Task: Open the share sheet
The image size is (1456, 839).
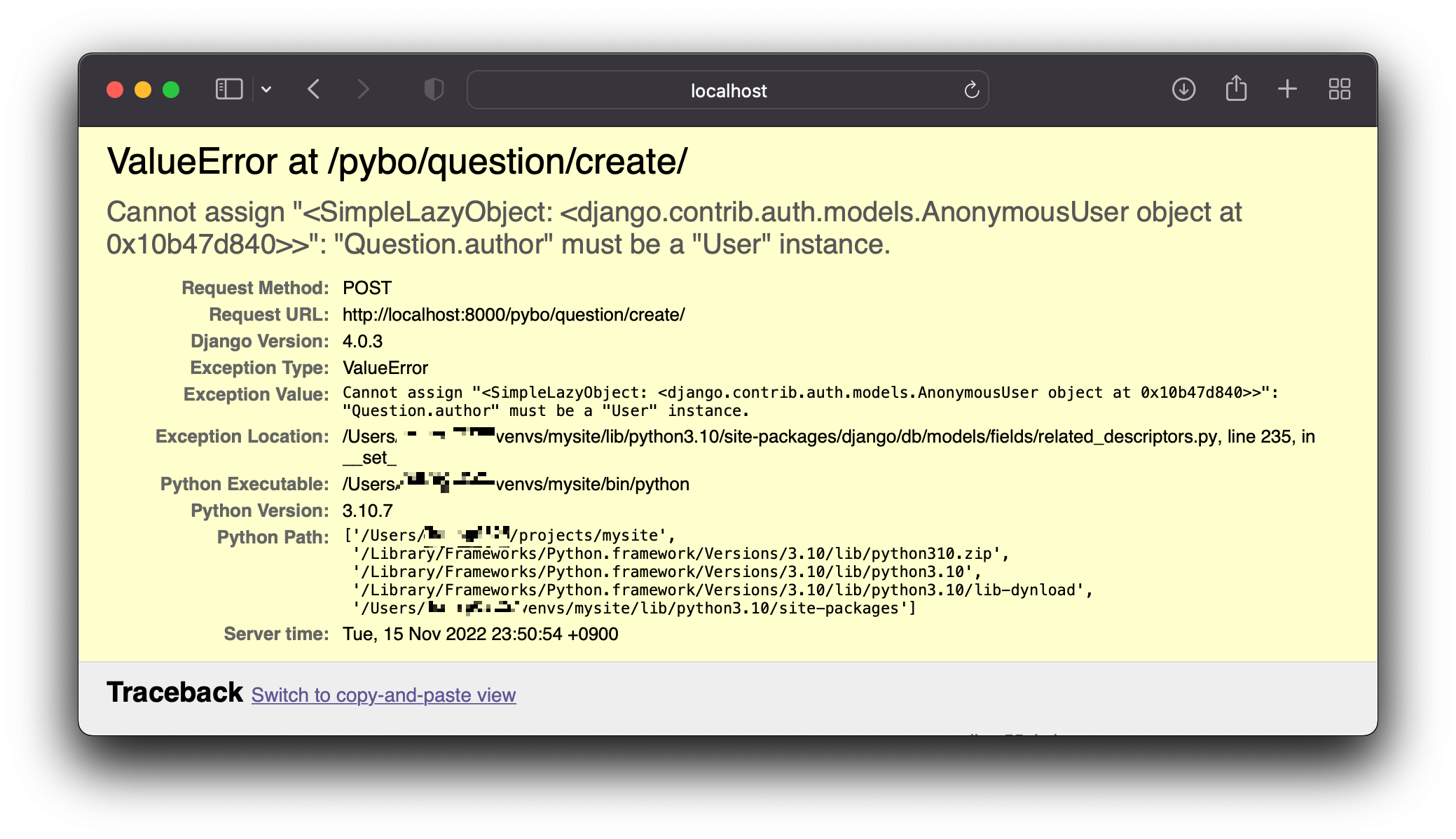Action: [1236, 89]
